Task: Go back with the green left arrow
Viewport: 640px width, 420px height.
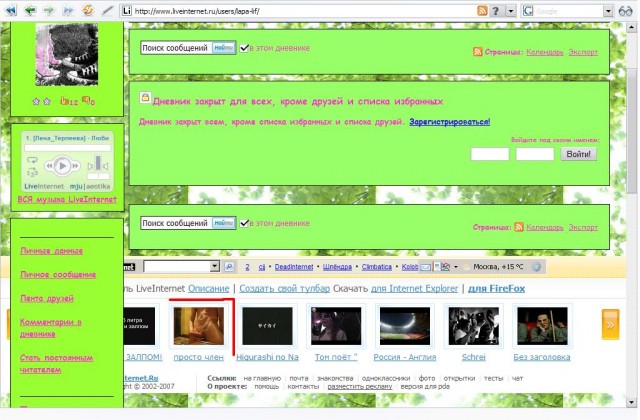Action: [30, 10]
